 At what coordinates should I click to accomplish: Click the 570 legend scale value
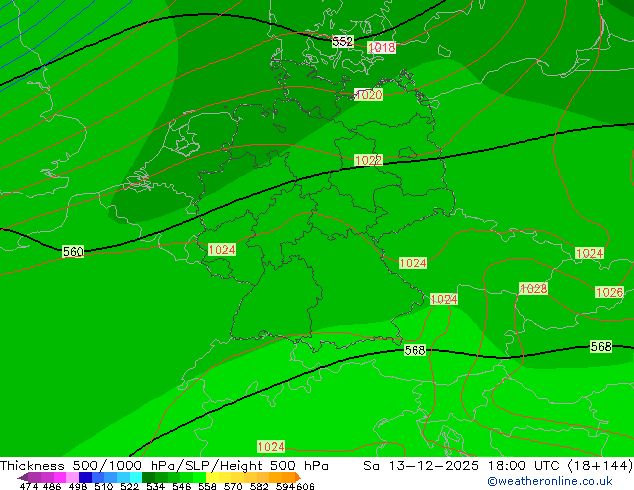[233, 486]
